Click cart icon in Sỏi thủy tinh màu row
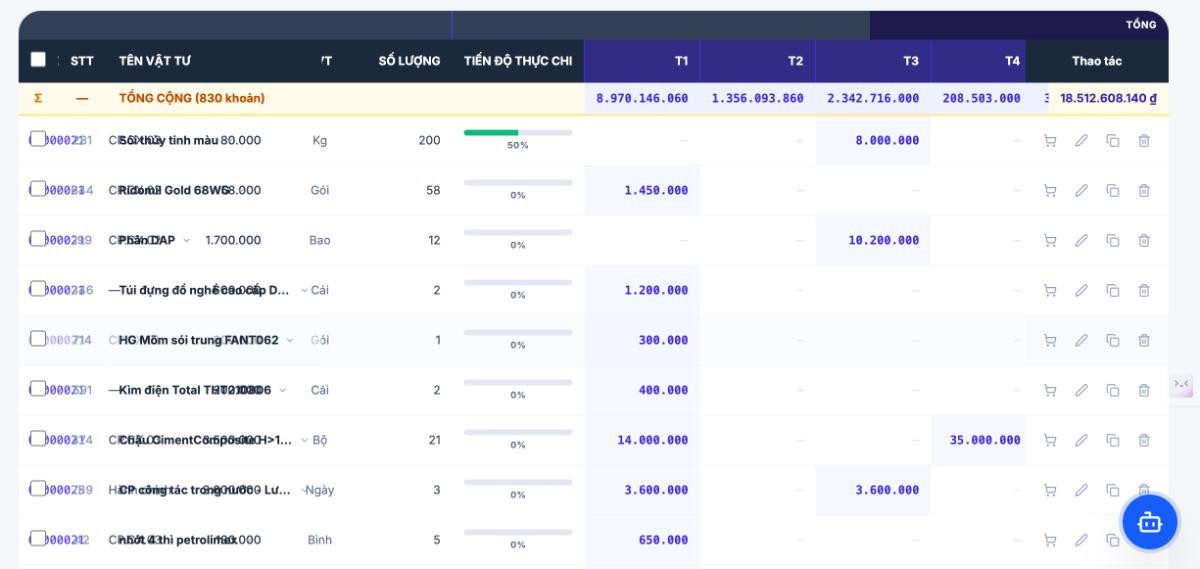This screenshot has height=569, width=1200. 1050,141
